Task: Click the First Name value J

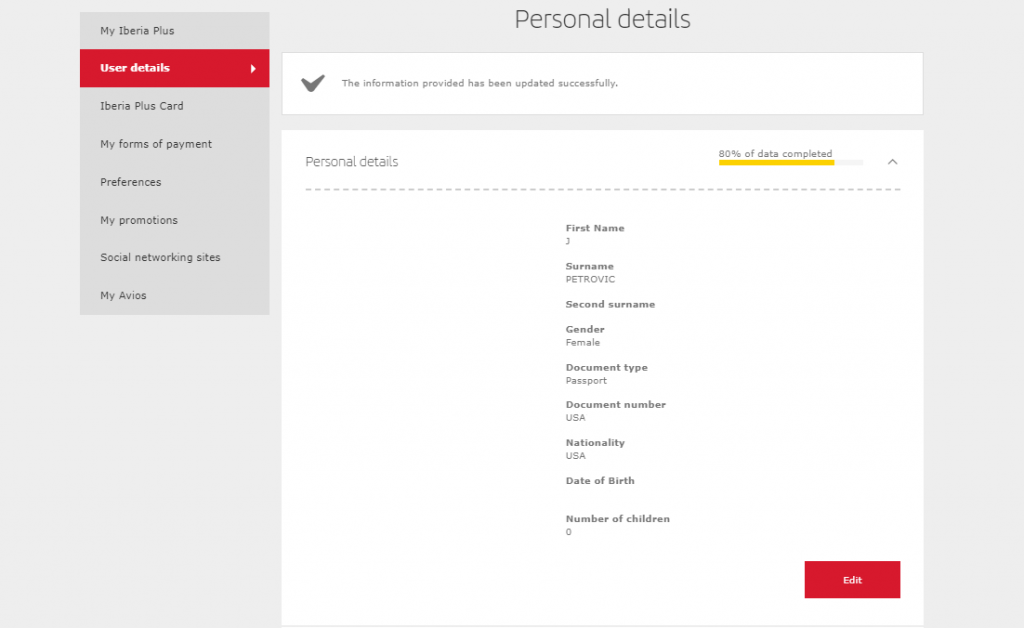Action: [x=568, y=242]
